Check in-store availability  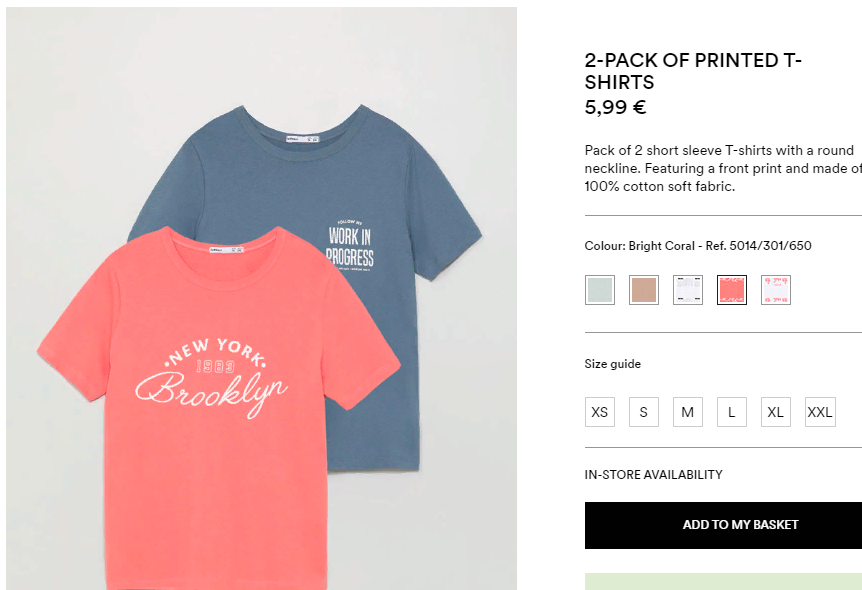pyautogui.click(x=653, y=475)
